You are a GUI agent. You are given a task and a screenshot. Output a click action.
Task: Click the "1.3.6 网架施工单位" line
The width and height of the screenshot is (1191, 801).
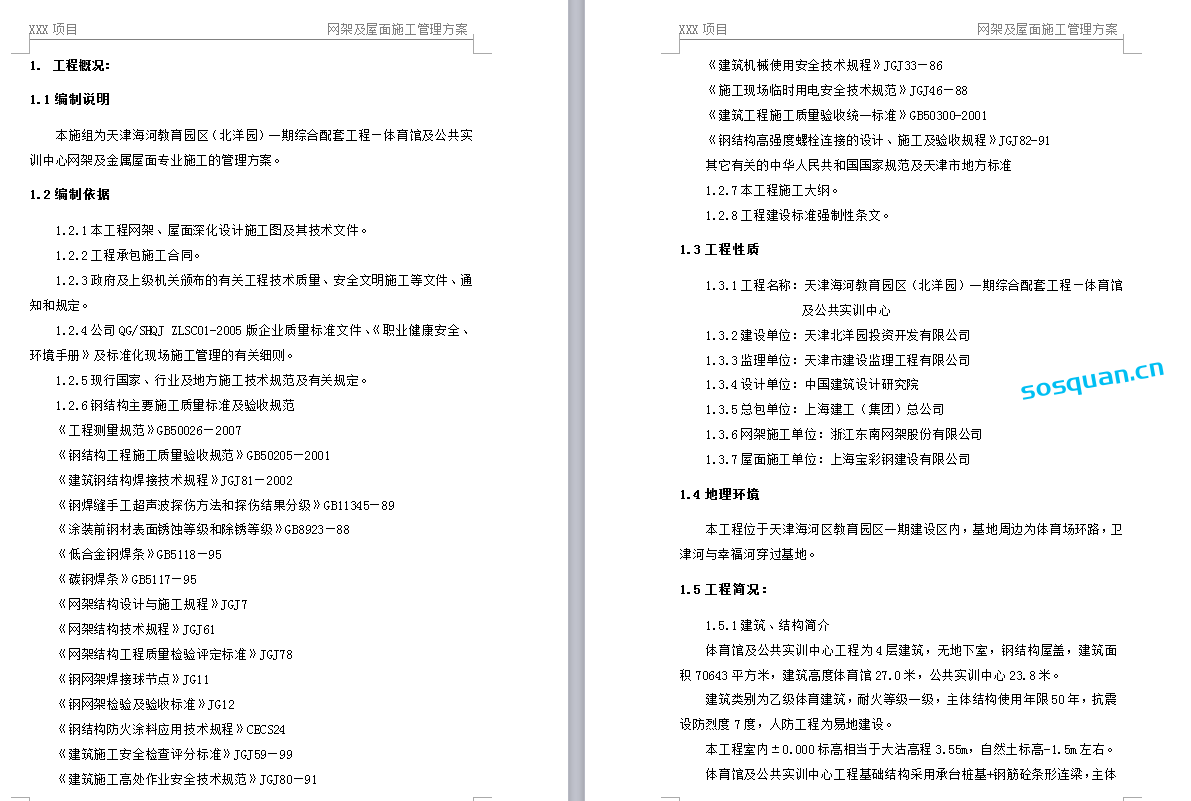point(843,434)
